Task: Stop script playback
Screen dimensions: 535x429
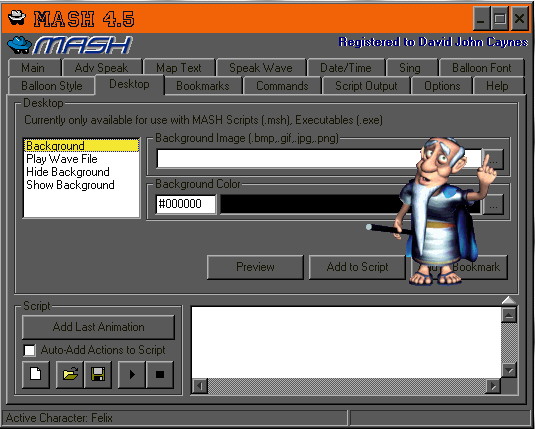Action: coord(160,374)
